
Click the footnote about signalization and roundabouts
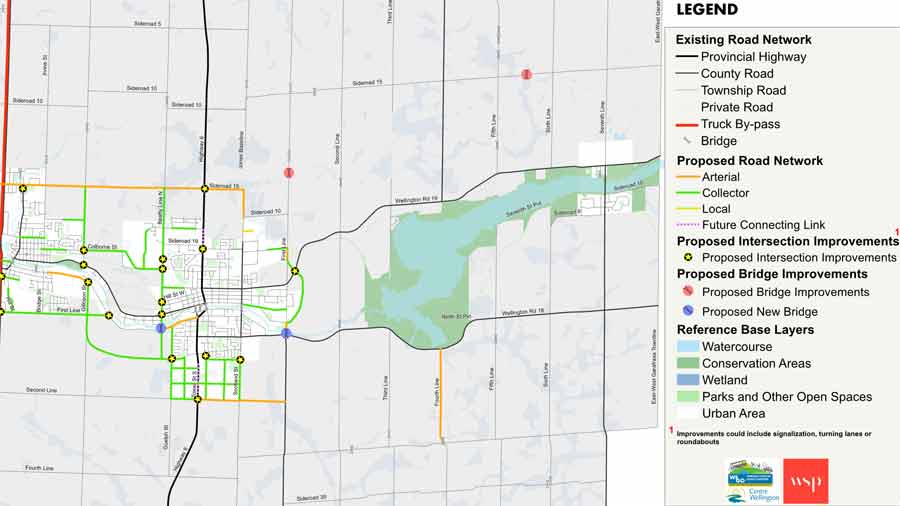[774, 438]
